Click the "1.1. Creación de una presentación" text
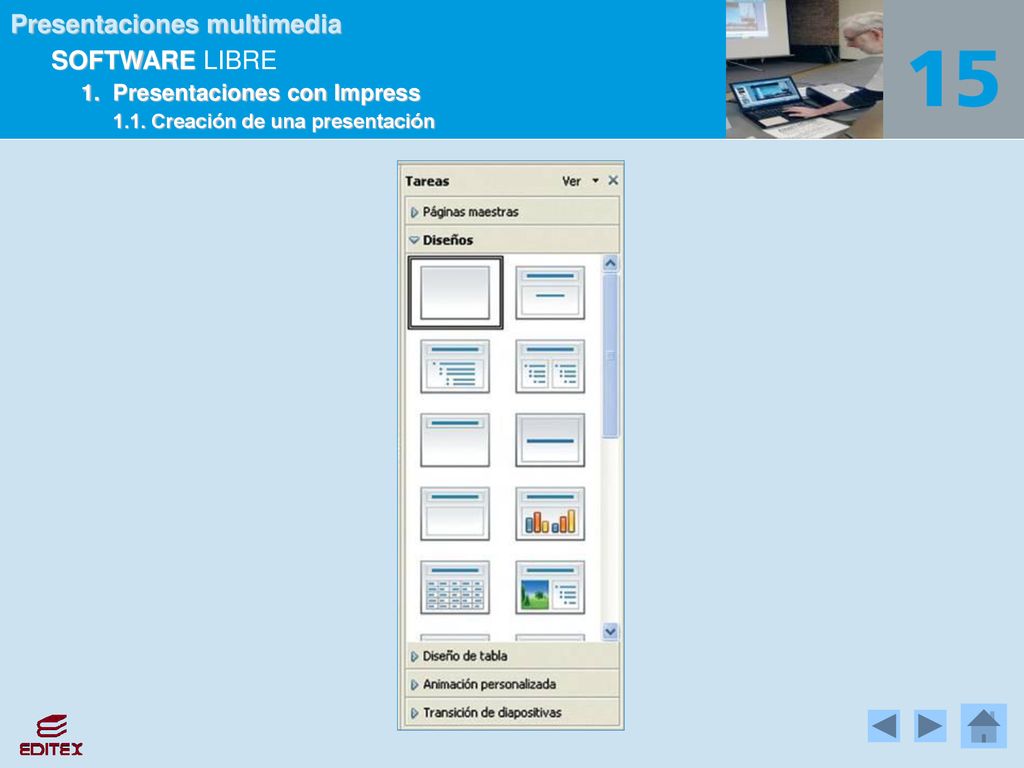The height and width of the screenshot is (768, 1024). 274,121
